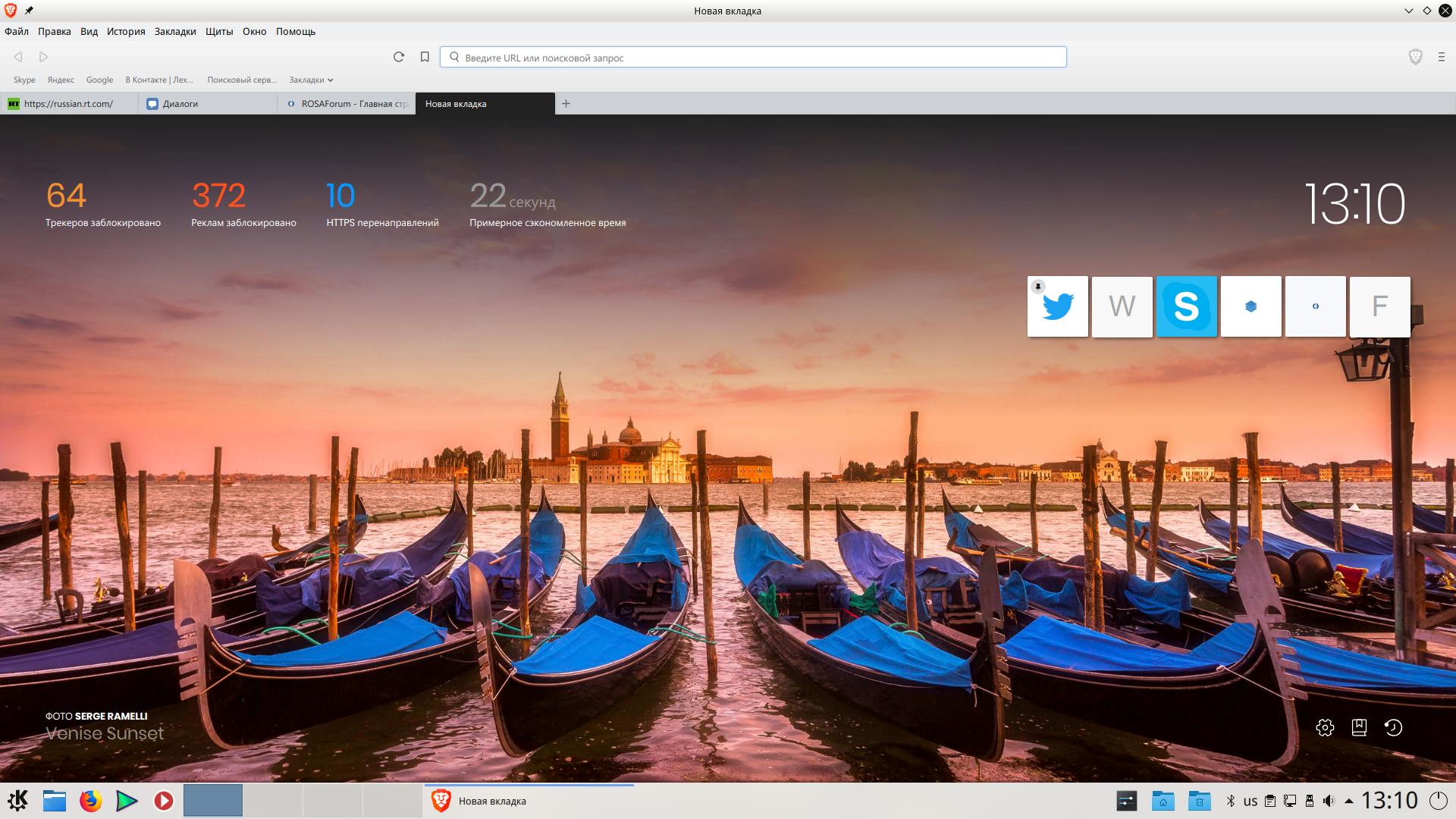Click the reload page icon
Screen dimensions: 1456x819
pyautogui.click(x=399, y=57)
